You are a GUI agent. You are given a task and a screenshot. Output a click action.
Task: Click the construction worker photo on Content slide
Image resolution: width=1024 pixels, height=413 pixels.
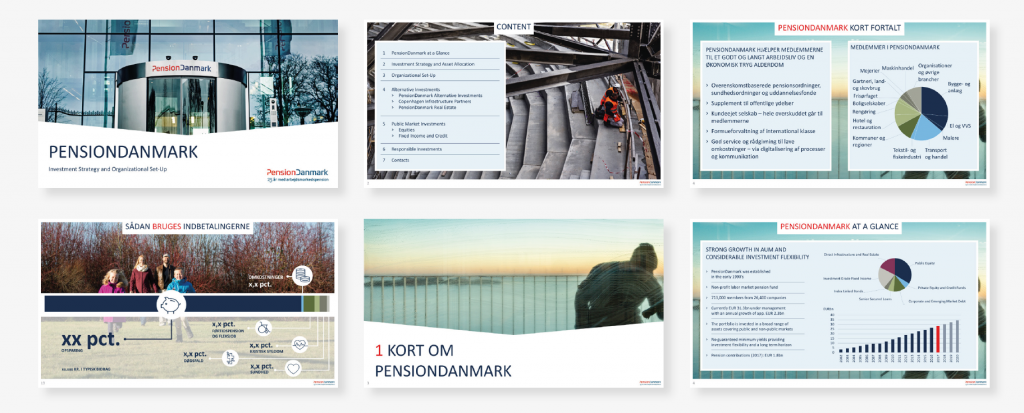pos(584,101)
